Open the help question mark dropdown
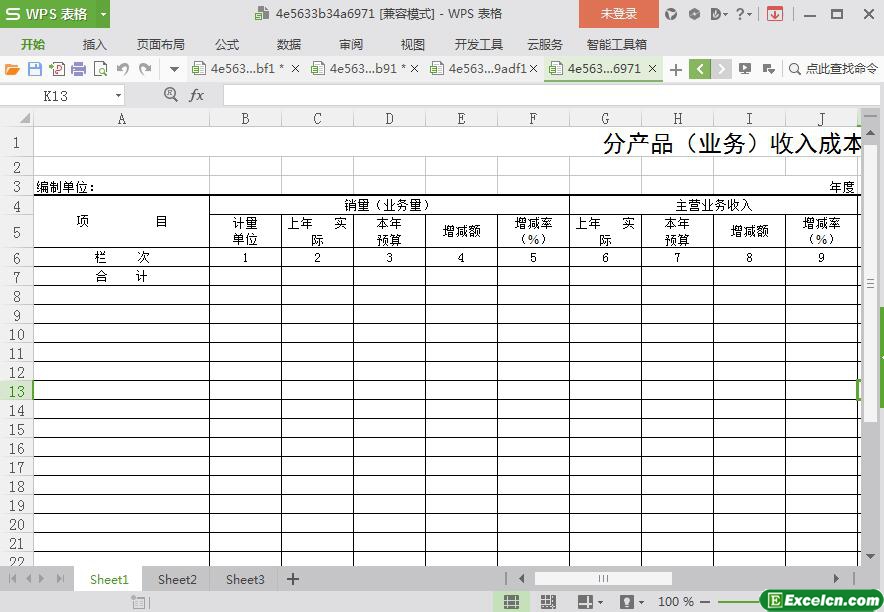This screenshot has height=612, width=884. point(744,14)
